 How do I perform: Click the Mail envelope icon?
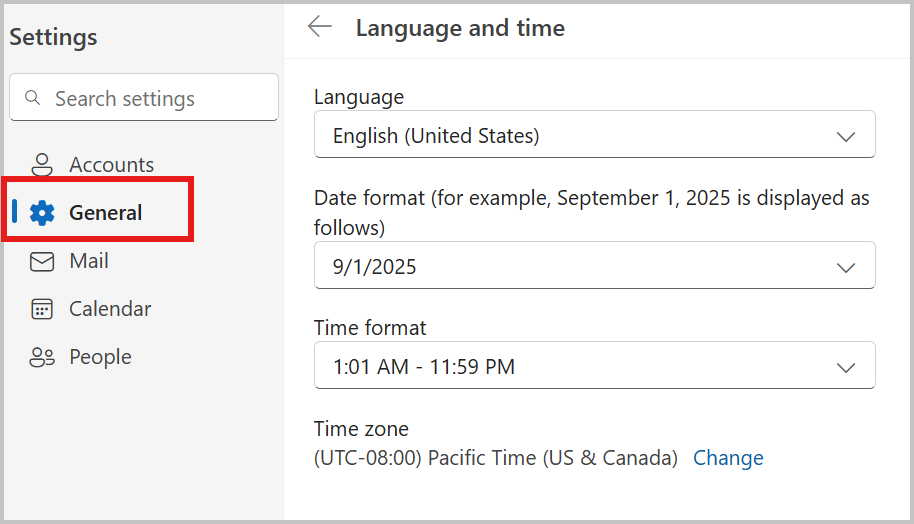[42, 261]
